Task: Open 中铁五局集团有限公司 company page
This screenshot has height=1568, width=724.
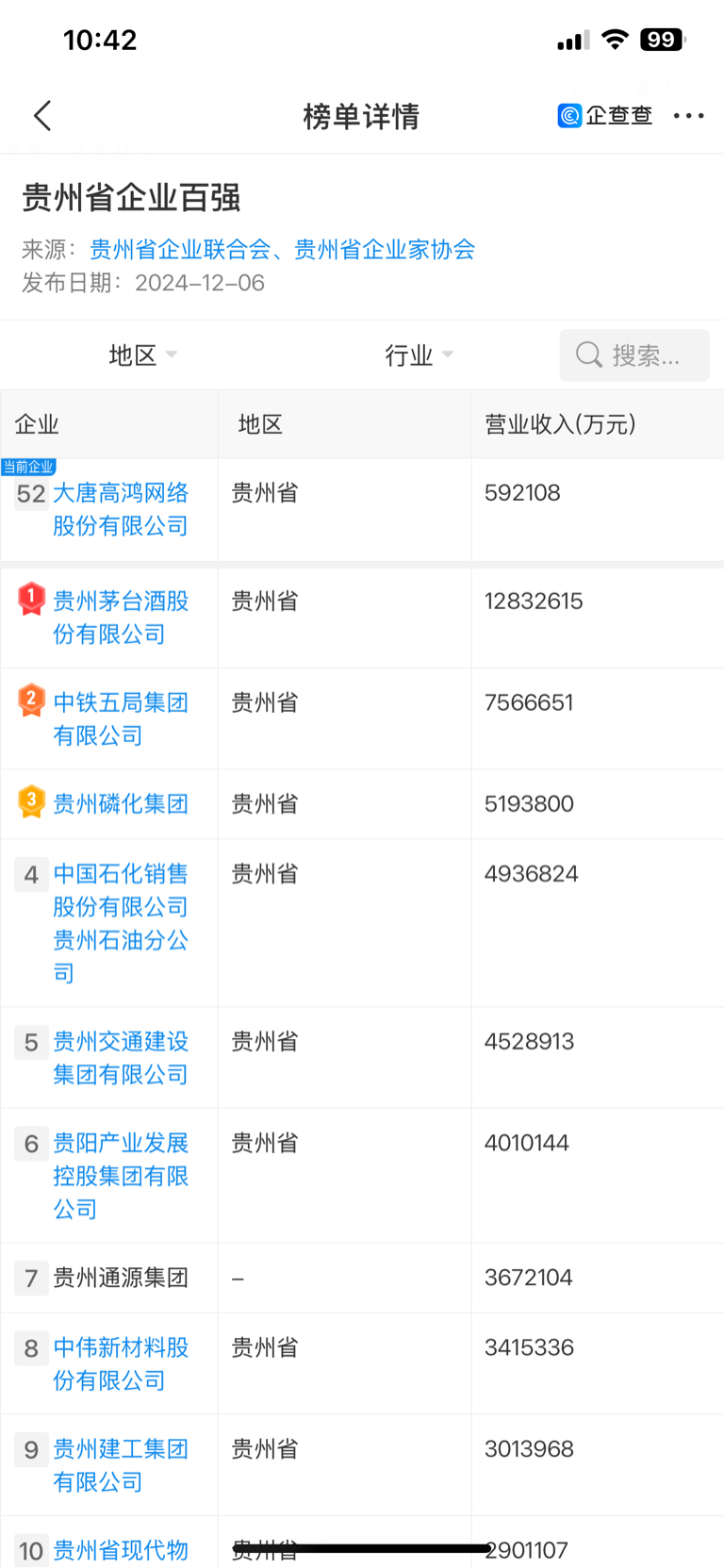Action: pos(121,718)
